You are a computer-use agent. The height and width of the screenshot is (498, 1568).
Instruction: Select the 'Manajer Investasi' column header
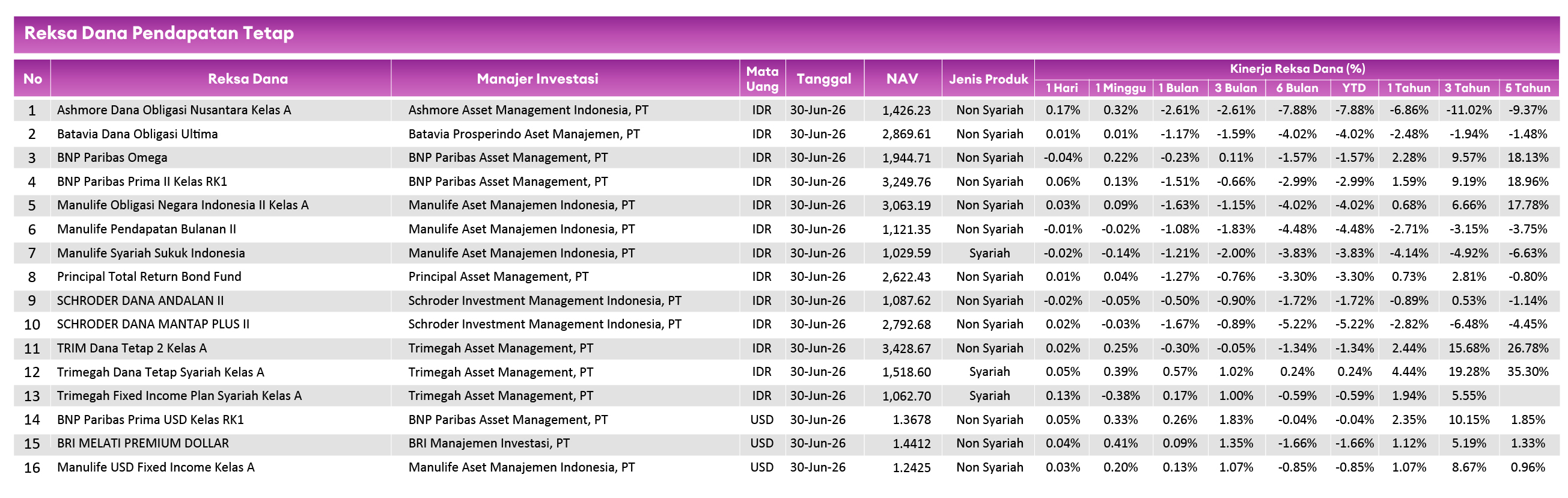(537, 79)
